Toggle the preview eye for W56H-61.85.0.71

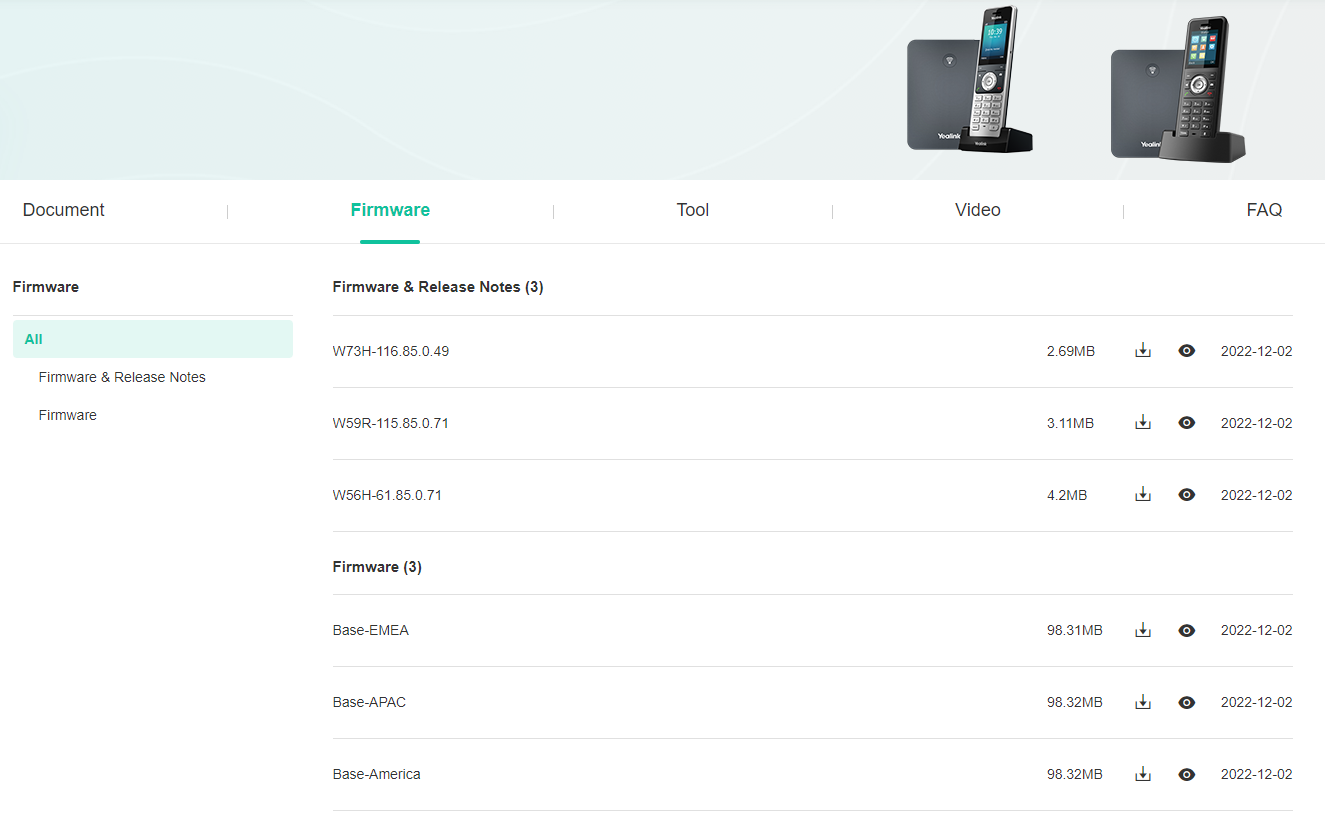pyautogui.click(x=1186, y=494)
